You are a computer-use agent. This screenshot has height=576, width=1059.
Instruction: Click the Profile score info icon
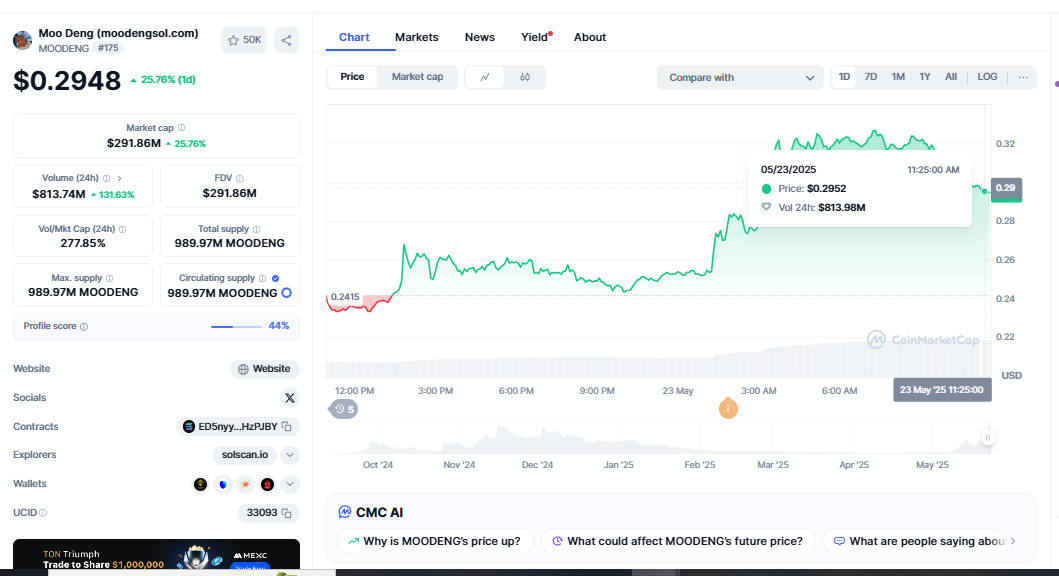[x=84, y=327]
